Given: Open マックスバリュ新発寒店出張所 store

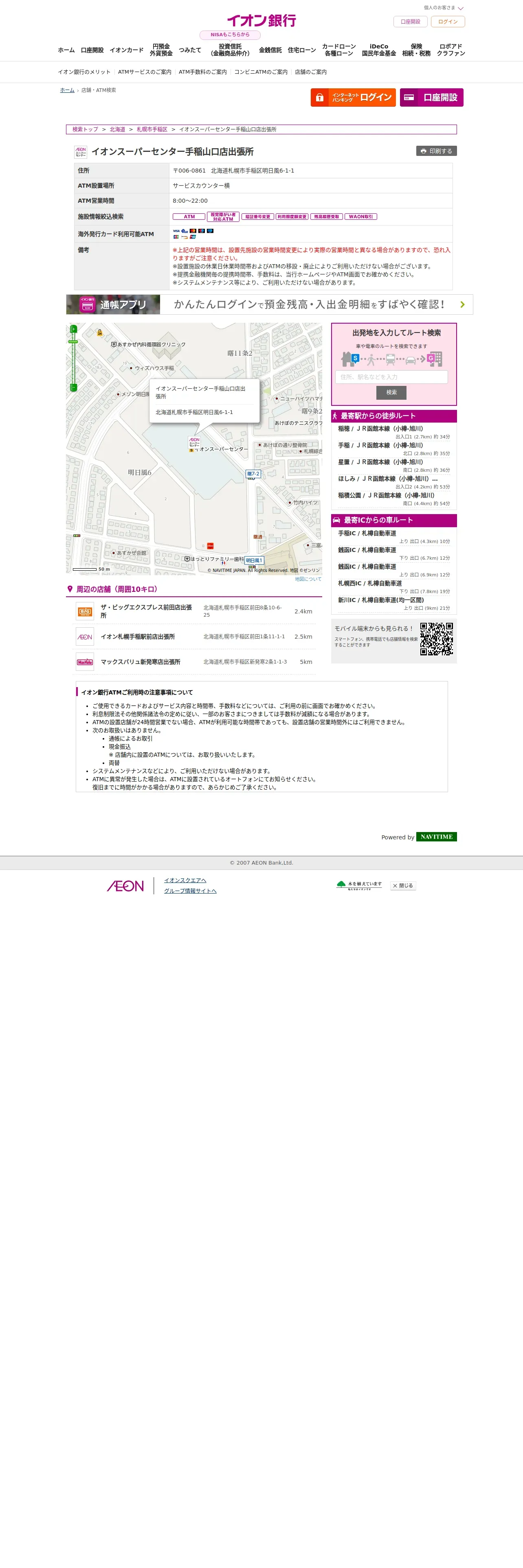Looking at the screenshot, I should [x=140, y=661].
